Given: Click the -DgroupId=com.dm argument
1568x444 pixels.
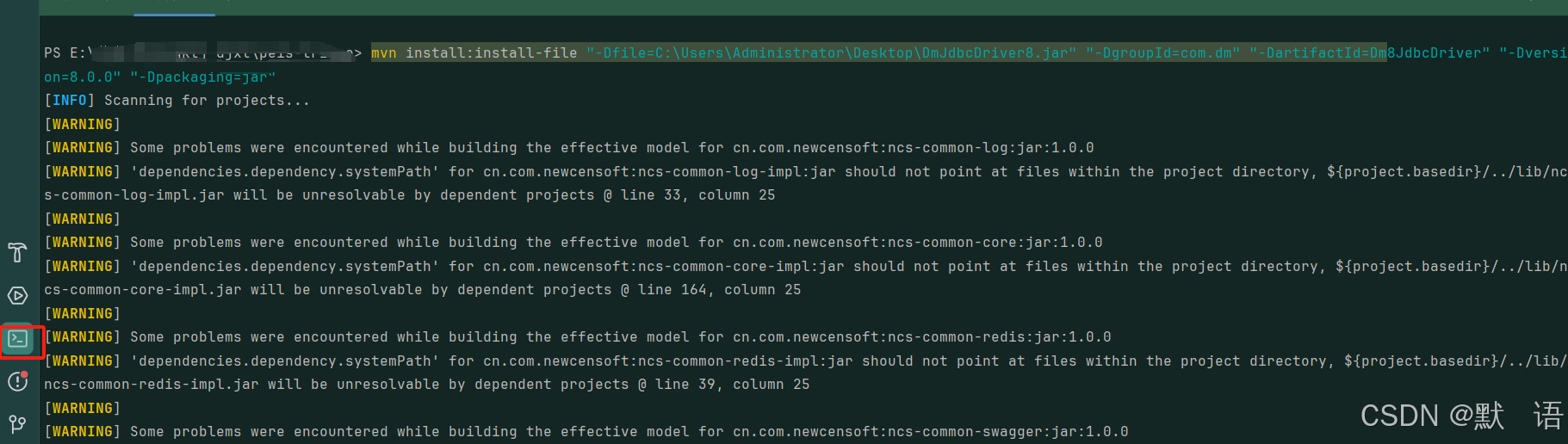Looking at the screenshot, I should coord(1163,53).
